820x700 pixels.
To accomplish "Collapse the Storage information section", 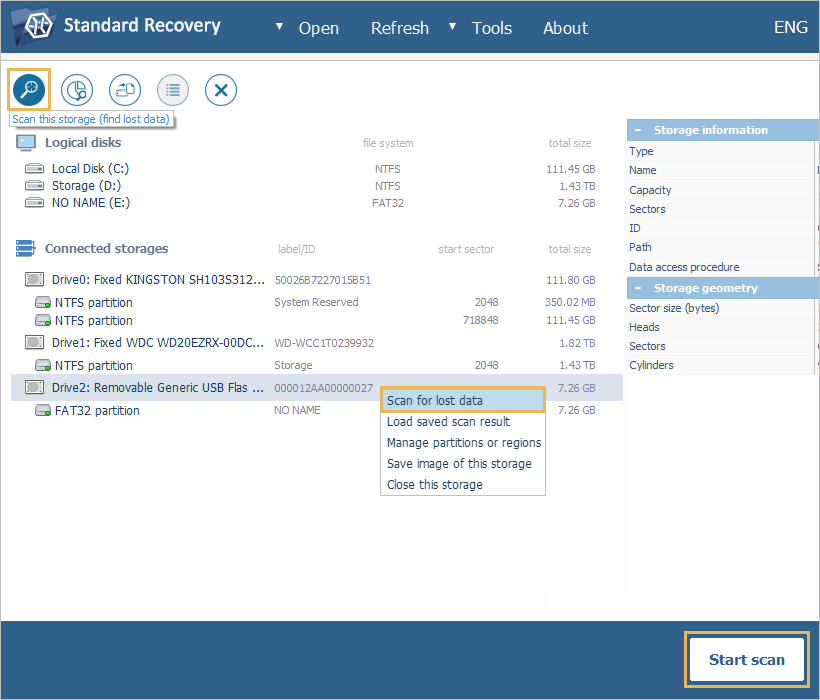I will [640, 129].
